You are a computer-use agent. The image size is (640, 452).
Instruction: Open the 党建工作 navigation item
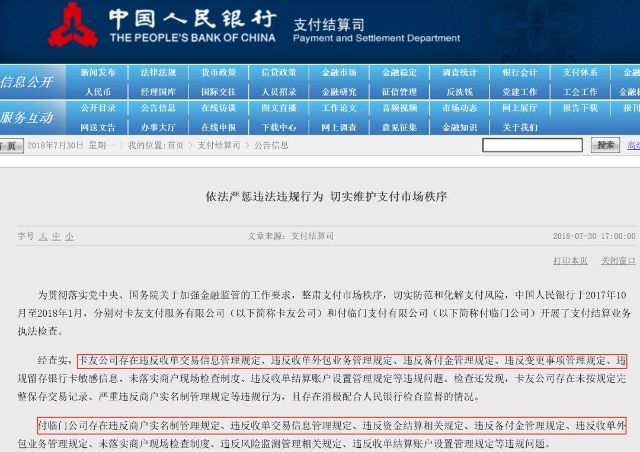[520, 92]
